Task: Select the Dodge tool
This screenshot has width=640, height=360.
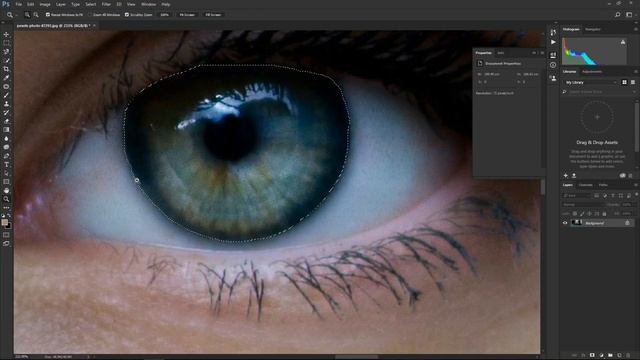Action: point(6,147)
